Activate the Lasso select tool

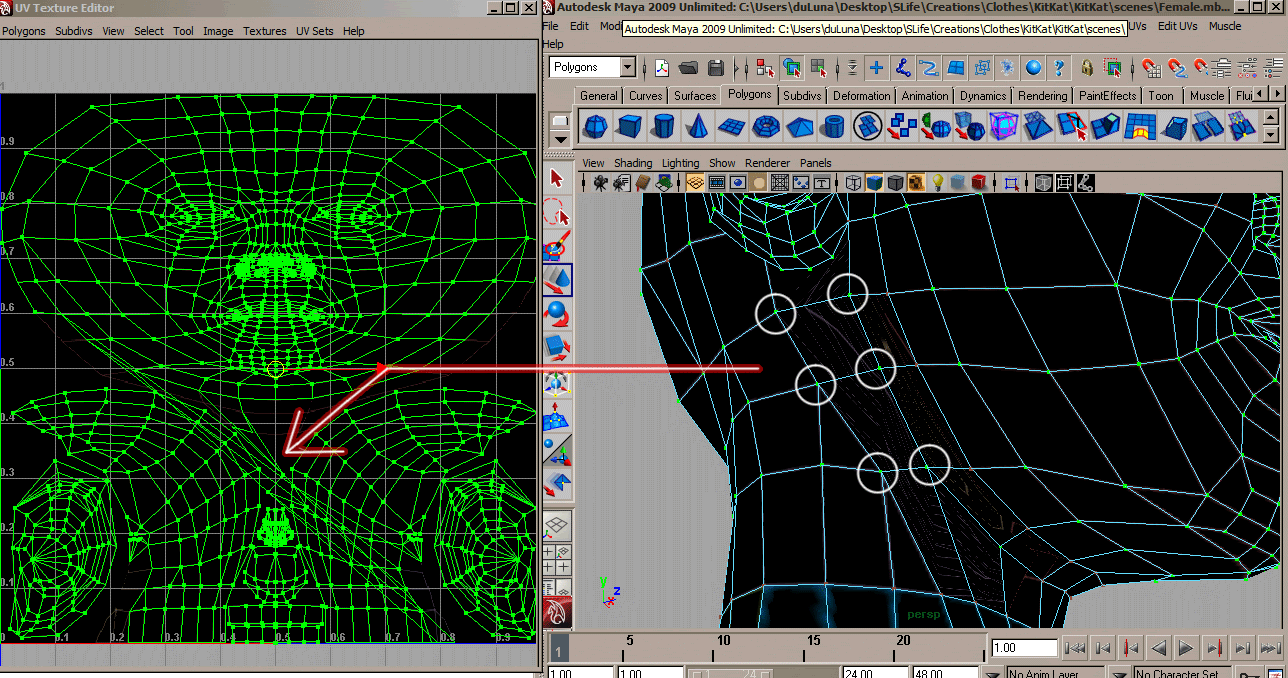click(557, 213)
